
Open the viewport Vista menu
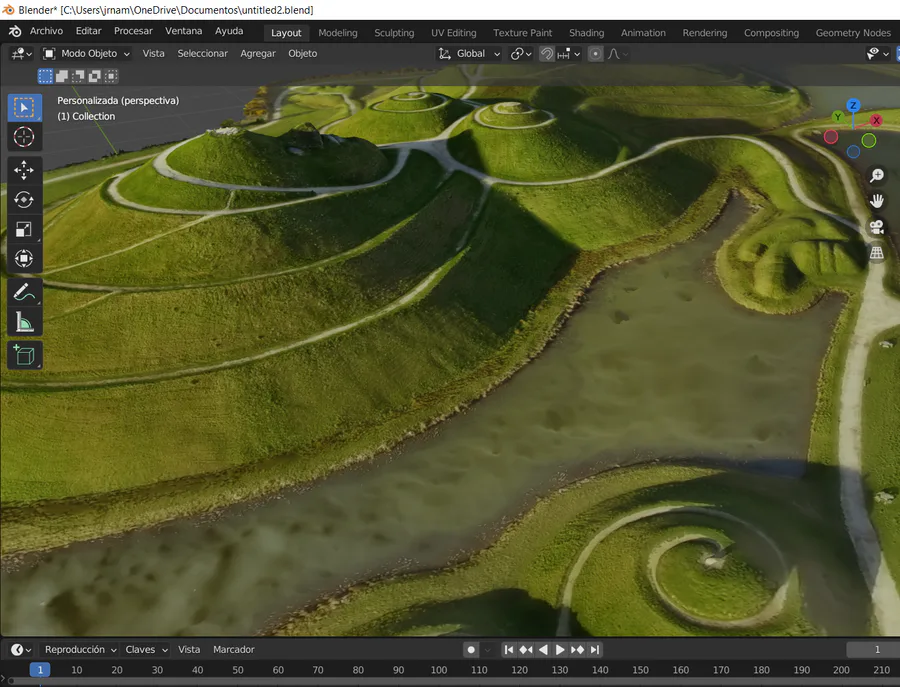(153, 53)
